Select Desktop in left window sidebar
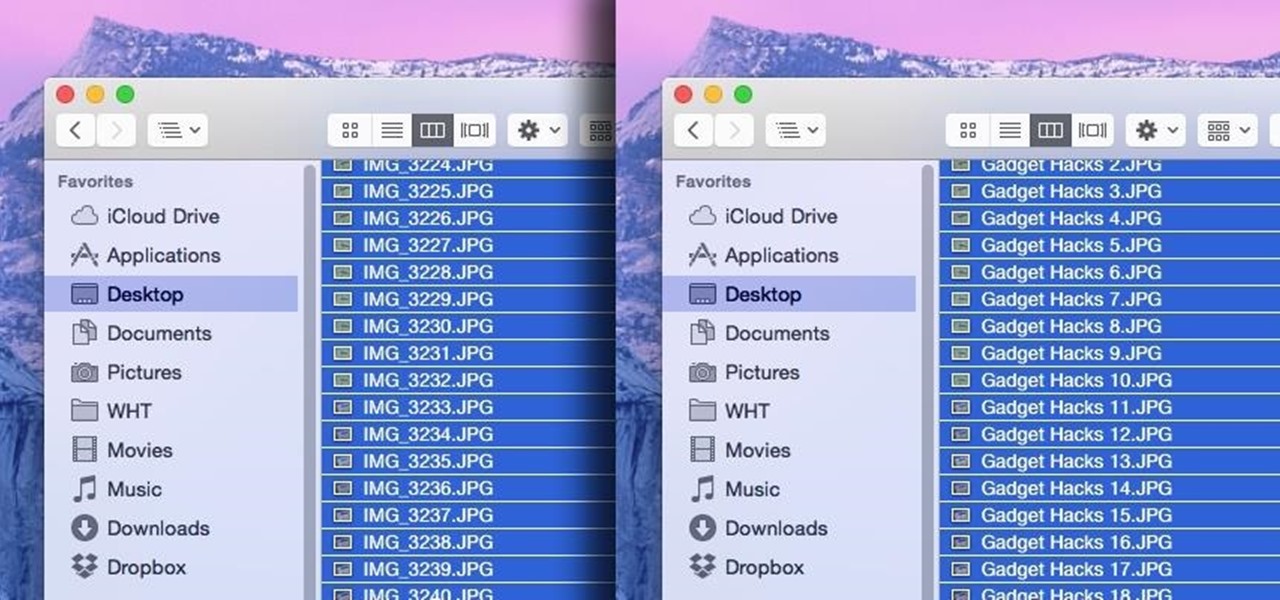 [x=172, y=294]
